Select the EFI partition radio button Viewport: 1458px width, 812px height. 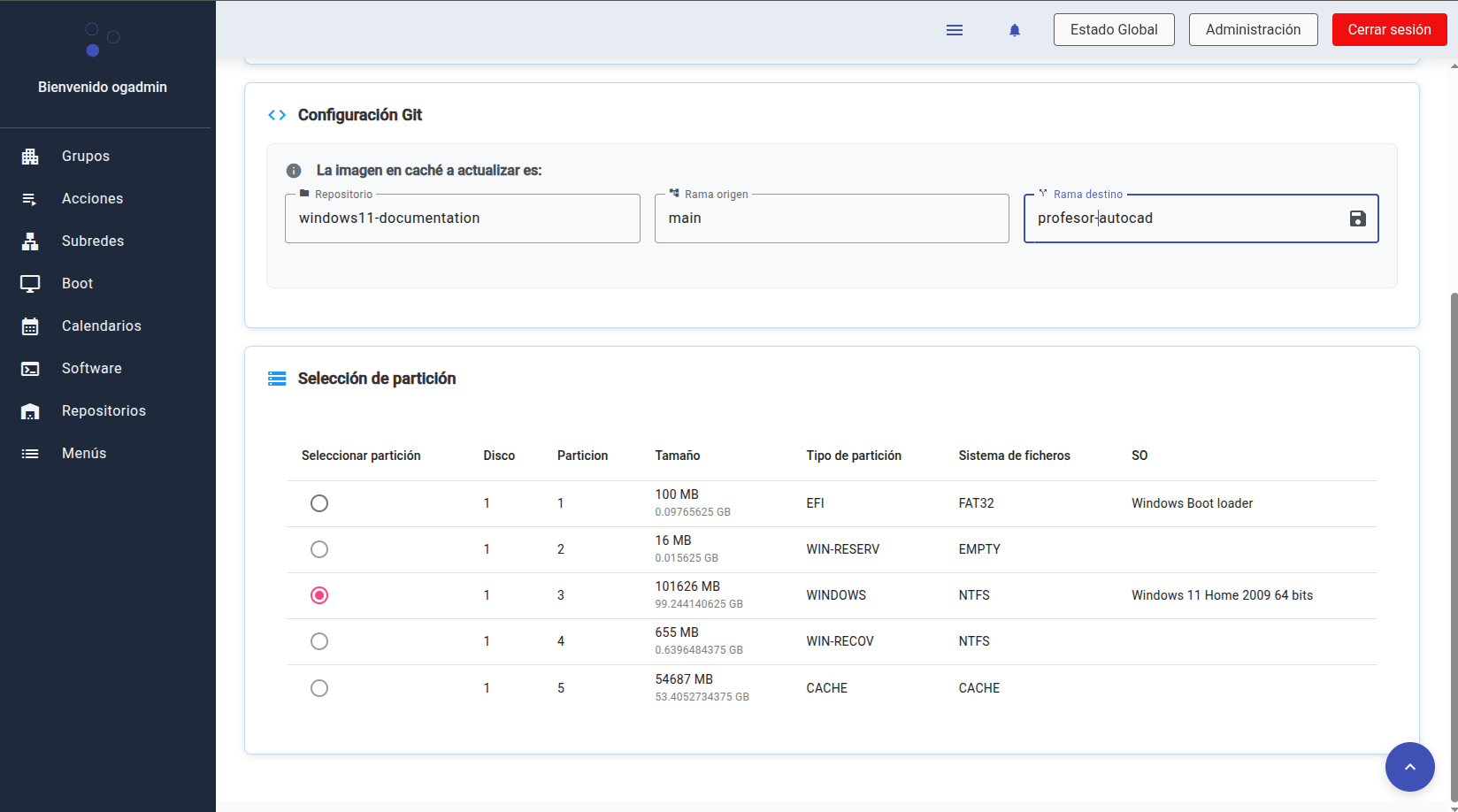tap(319, 503)
